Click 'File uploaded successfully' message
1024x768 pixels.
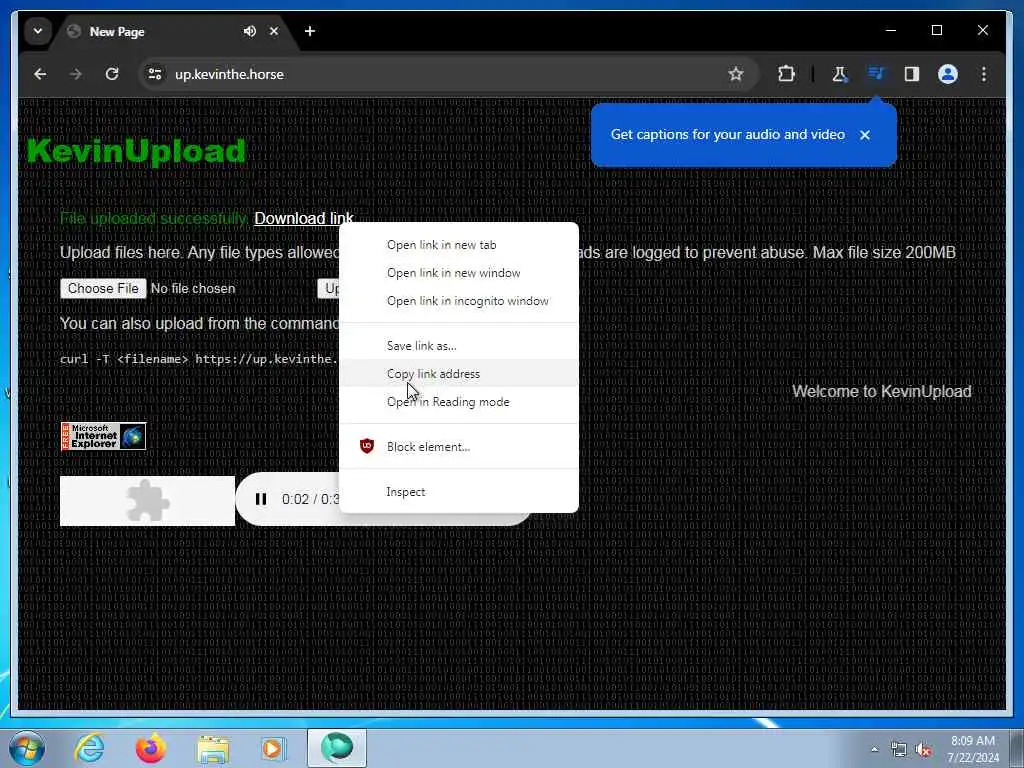point(153,218)
